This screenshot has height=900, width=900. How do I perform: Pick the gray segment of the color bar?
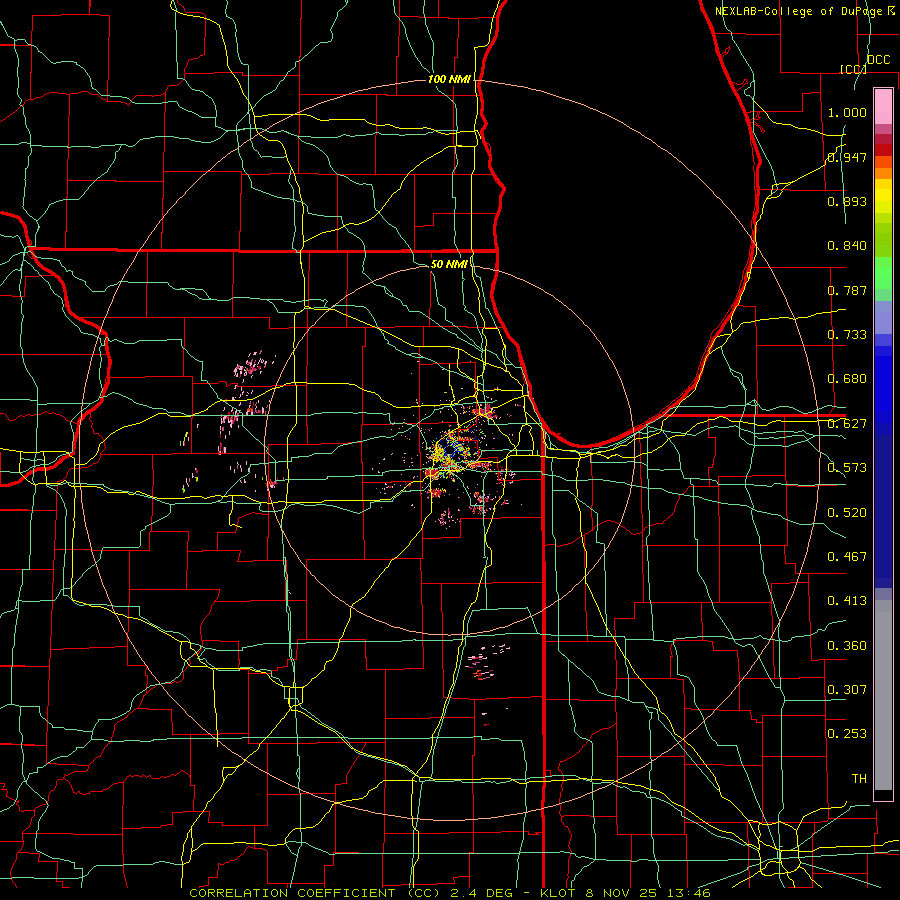click(883, 695)
